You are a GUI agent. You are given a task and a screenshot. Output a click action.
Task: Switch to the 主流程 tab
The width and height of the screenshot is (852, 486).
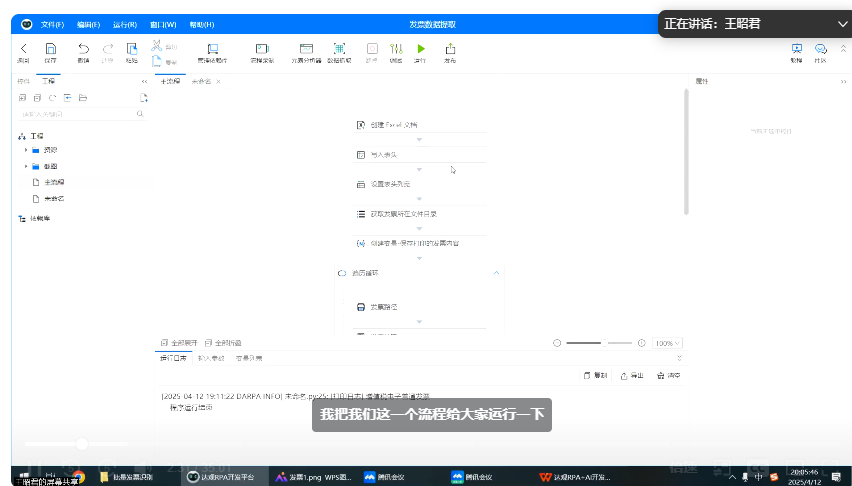click(x=170, y=81)
